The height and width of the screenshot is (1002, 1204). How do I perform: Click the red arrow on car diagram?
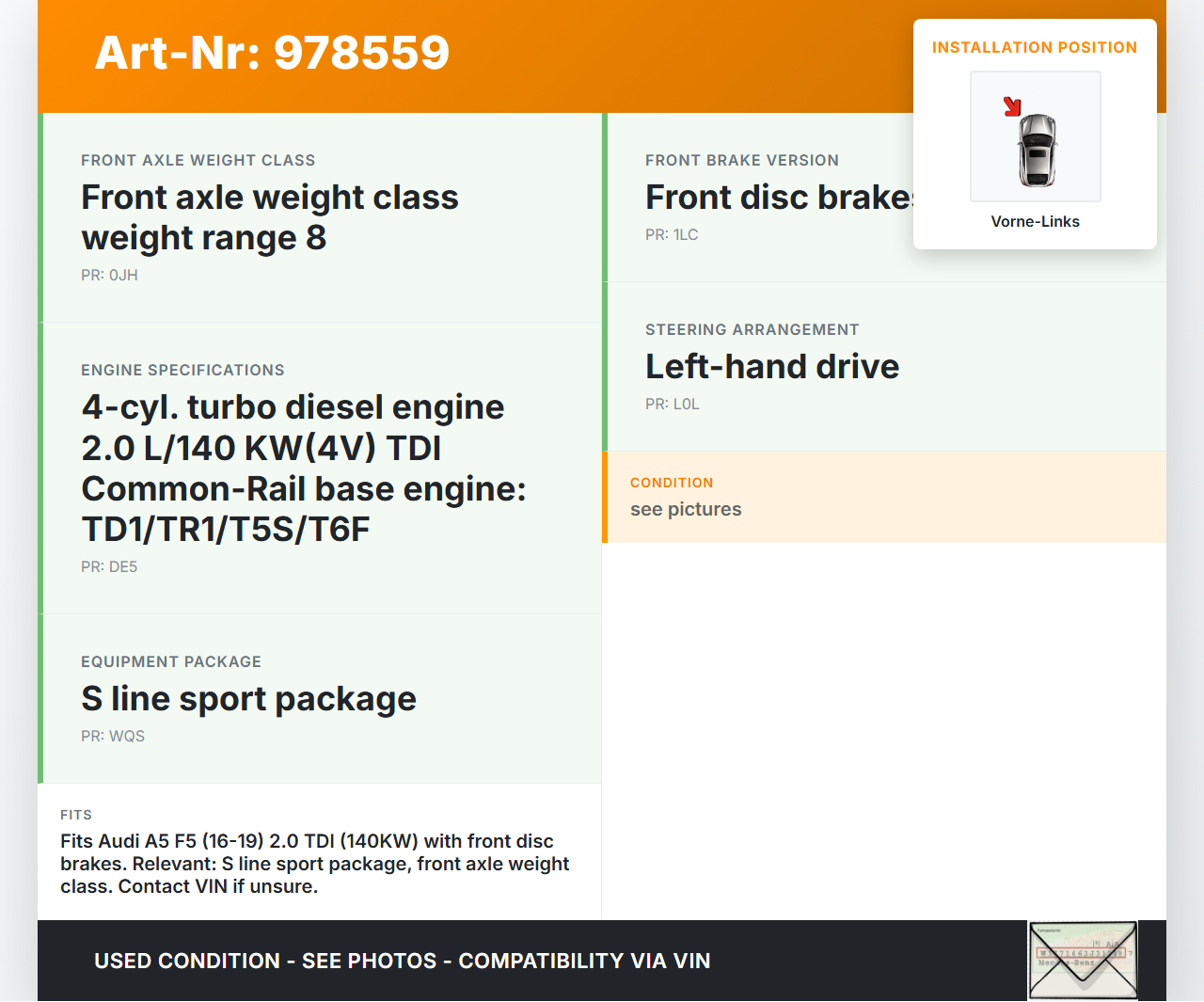click(x=1012, y=106)
